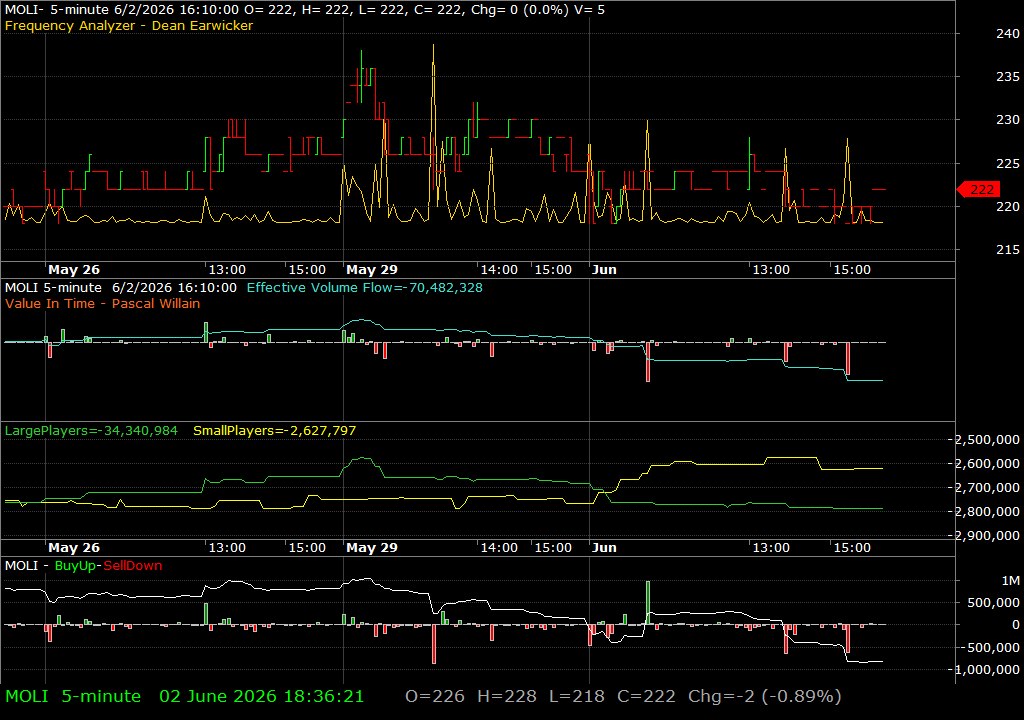
Task: Select the 'Frequency Analyzer - Dean Earwicker' indicator label
Action: click(129, 25)
